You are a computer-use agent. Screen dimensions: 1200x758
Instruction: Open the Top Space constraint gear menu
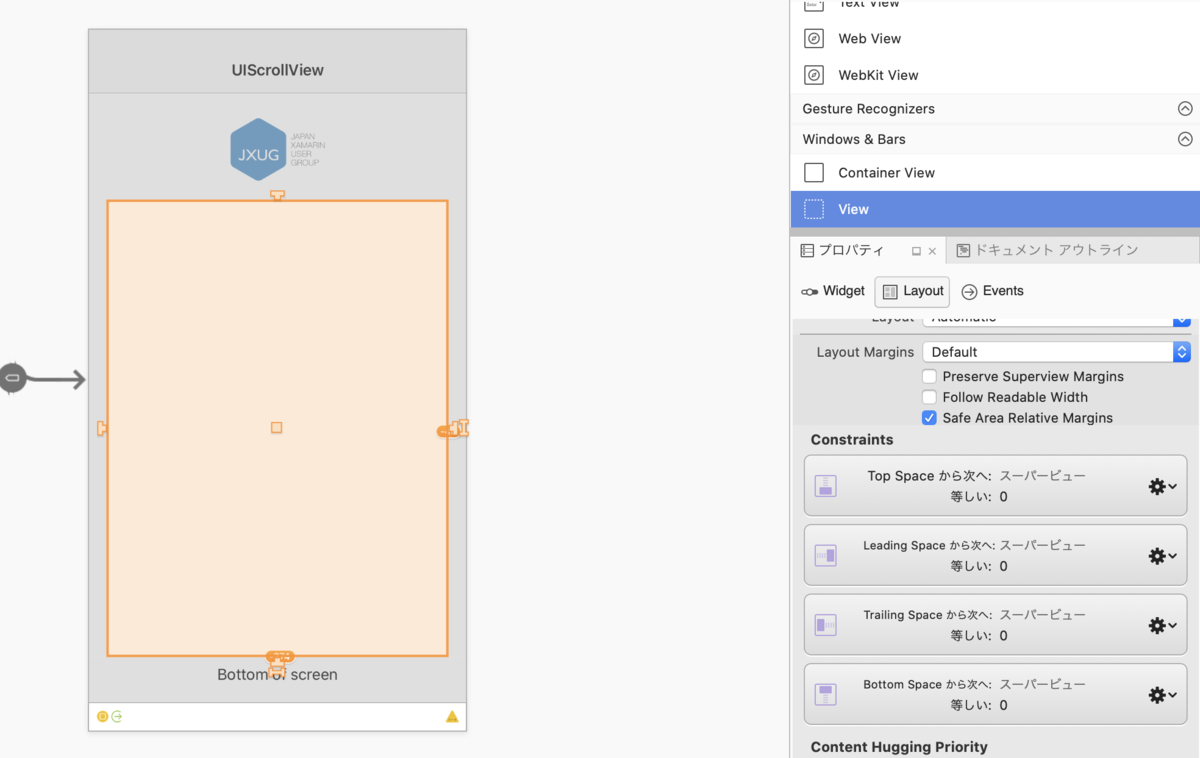(1162, 486)
